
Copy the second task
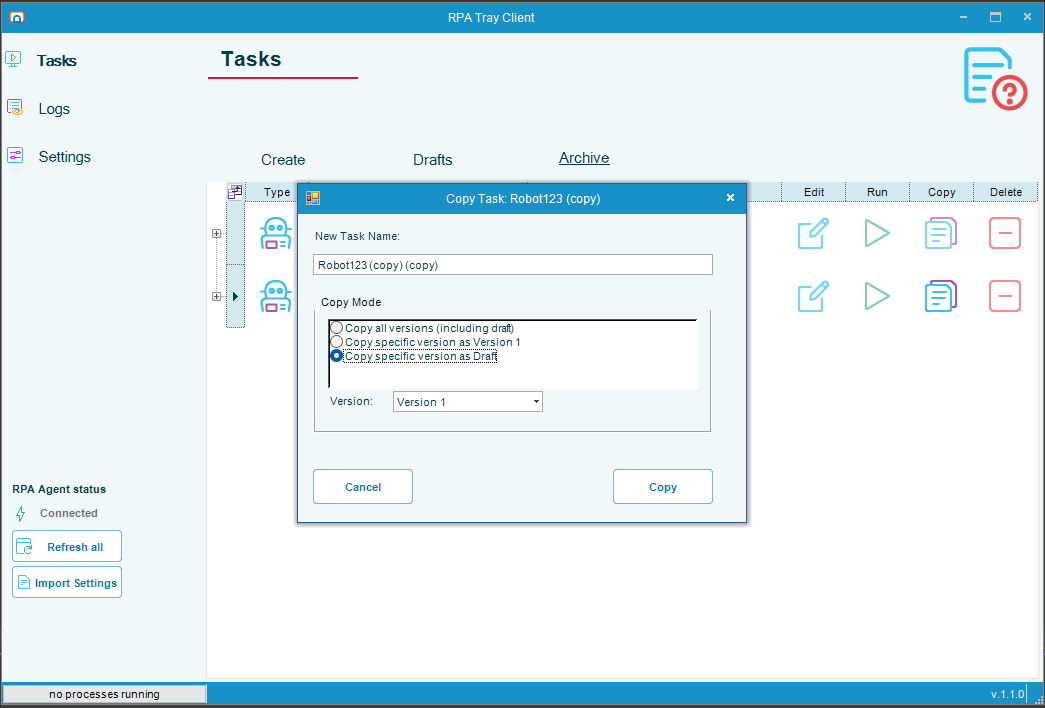pyautogui.click(x=941, y=296)
